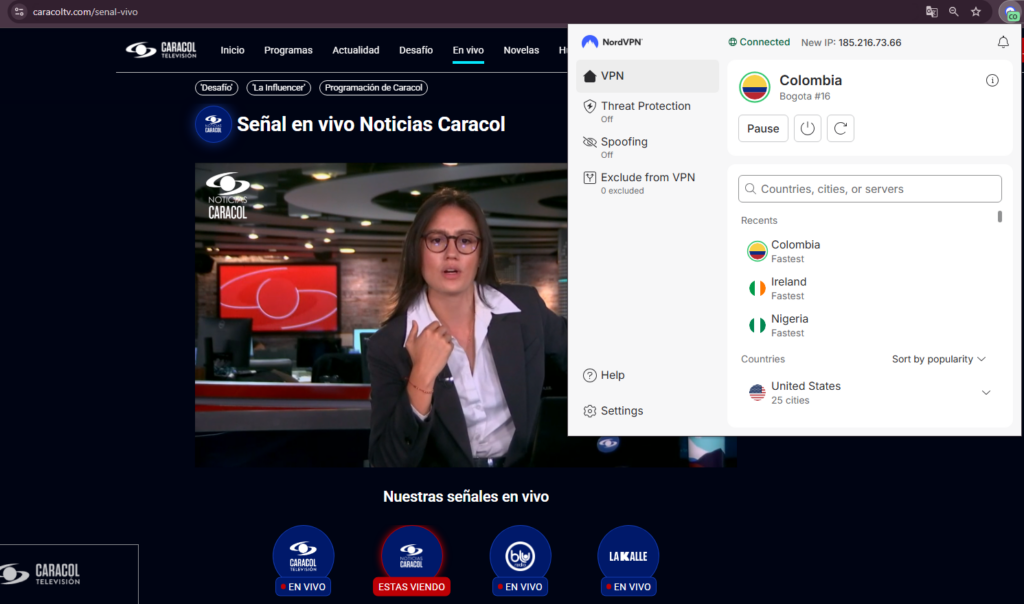Click EN VIVO badge under Caracol Televisión

pyautogui.click(x=303, y=586)
